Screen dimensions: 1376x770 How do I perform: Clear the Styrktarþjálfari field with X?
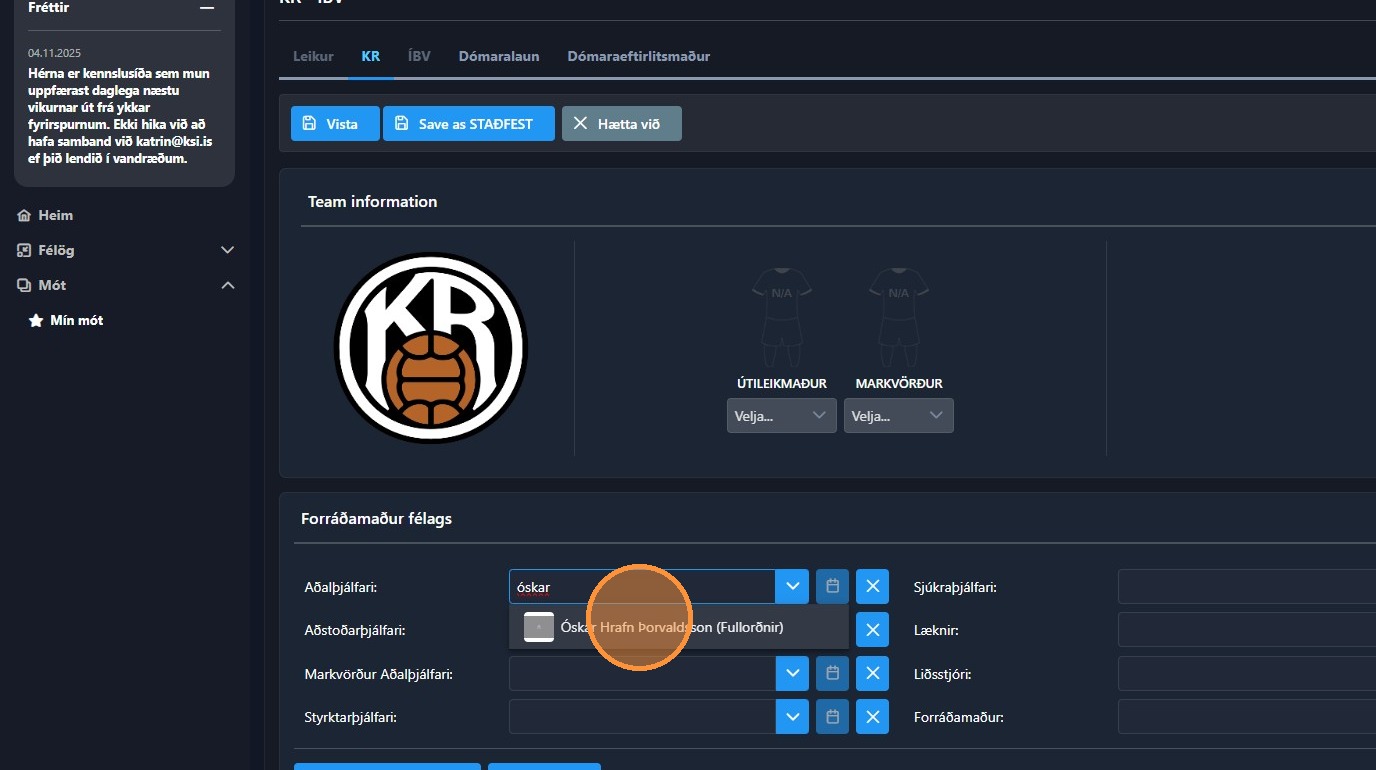click(872, 717)
